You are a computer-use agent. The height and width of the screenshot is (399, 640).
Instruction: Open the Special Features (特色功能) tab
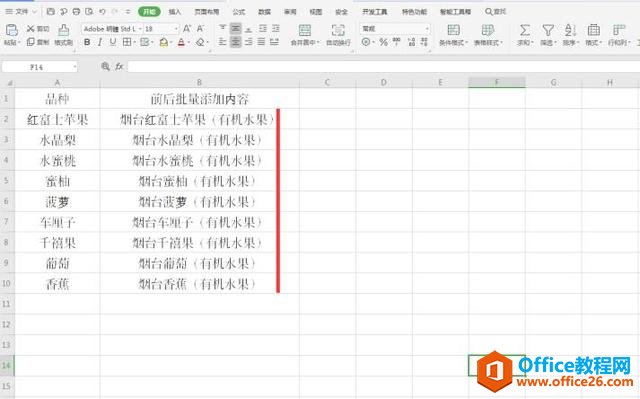(x=414, y=12)
